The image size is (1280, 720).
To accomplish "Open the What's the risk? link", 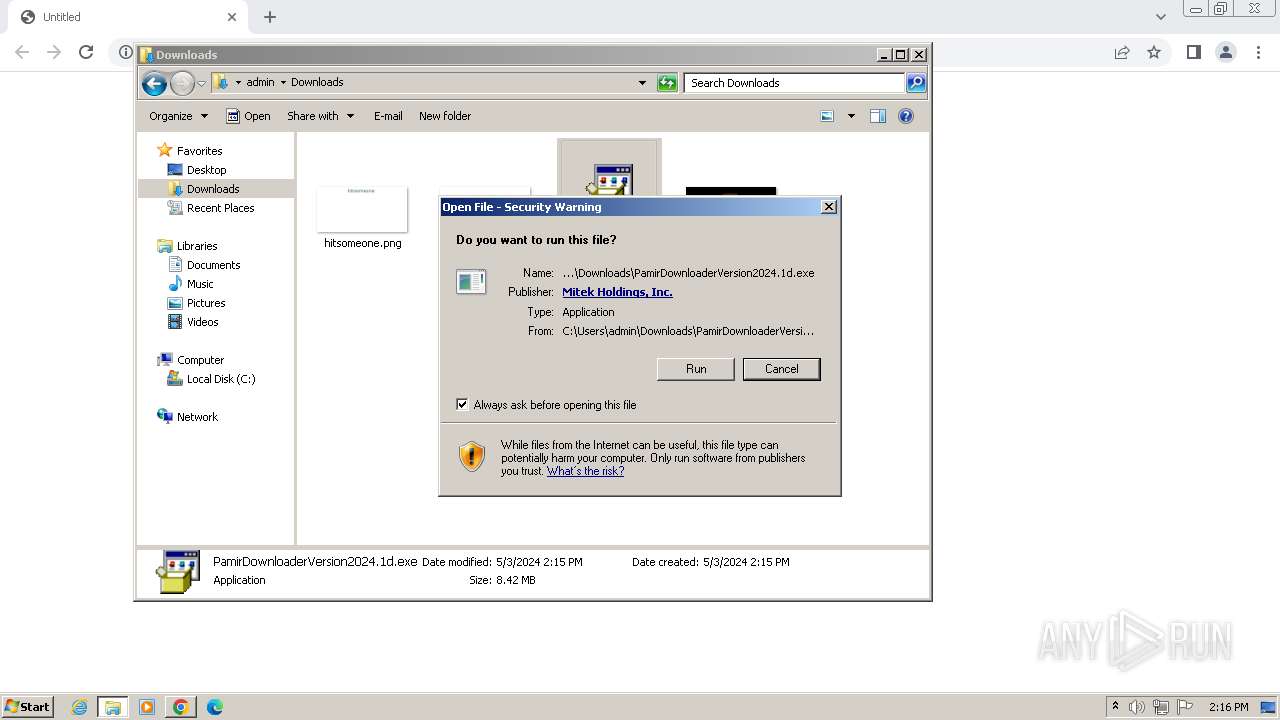I will tap(585, 471).
